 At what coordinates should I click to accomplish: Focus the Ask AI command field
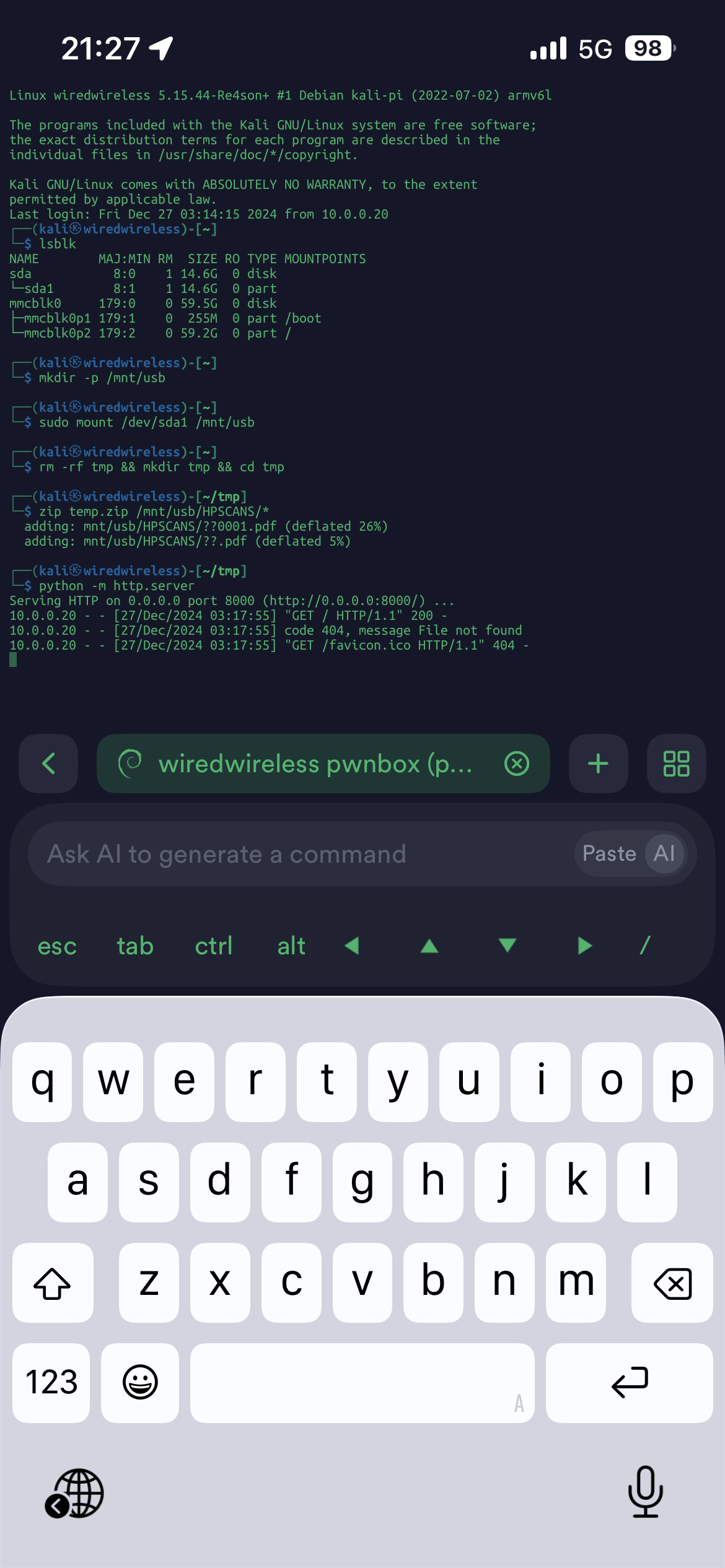pos(297,854)
